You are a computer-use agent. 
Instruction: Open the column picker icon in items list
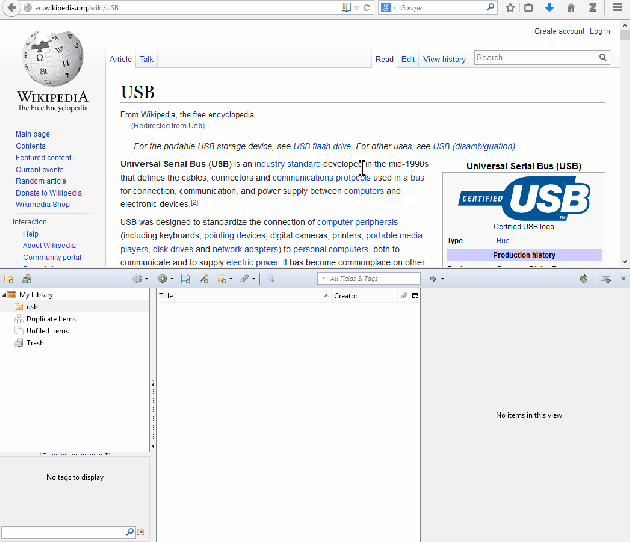415,296
